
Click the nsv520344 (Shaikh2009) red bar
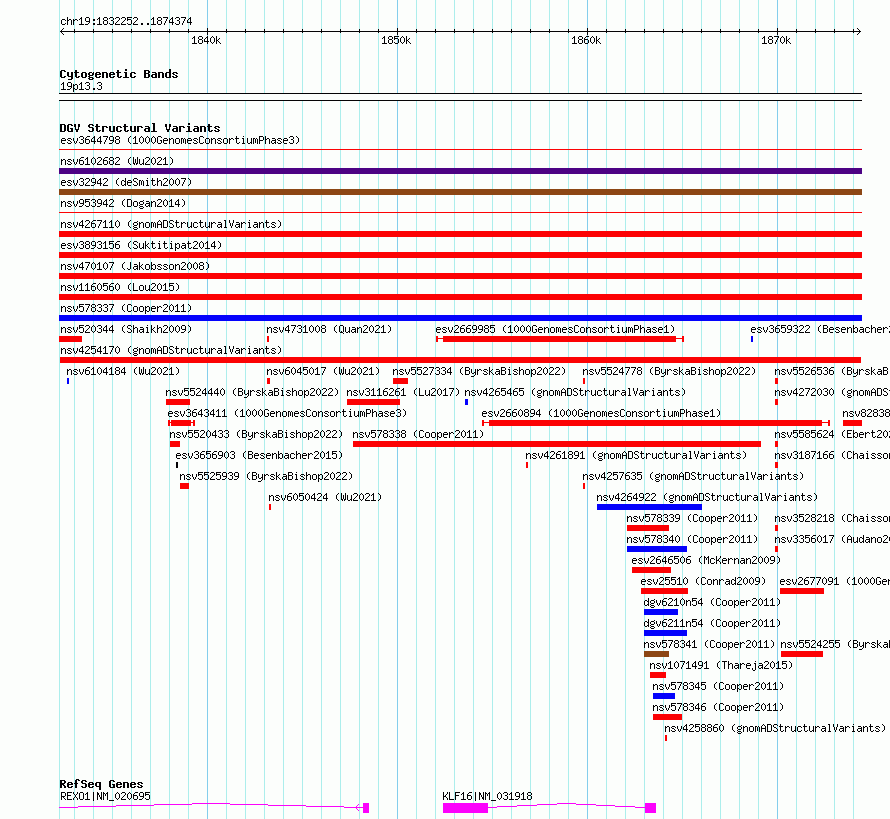coord(70,339)
